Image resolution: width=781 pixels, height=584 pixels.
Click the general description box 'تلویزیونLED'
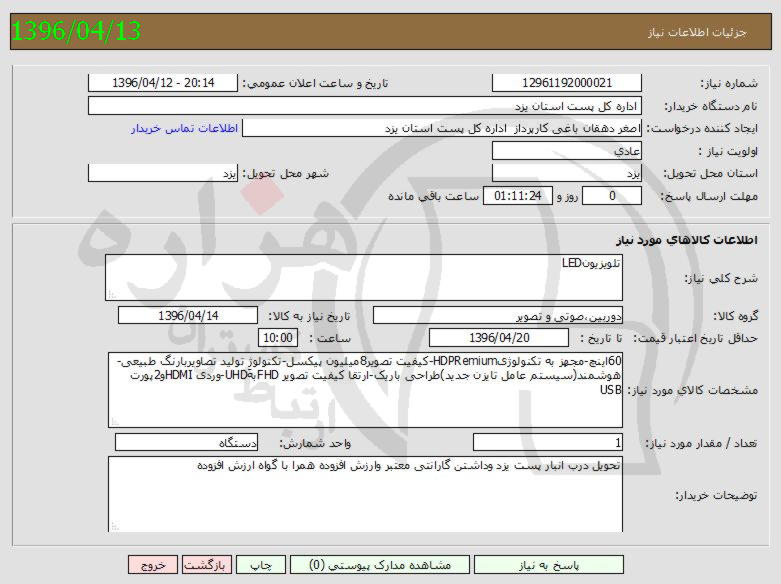(364, 278)
